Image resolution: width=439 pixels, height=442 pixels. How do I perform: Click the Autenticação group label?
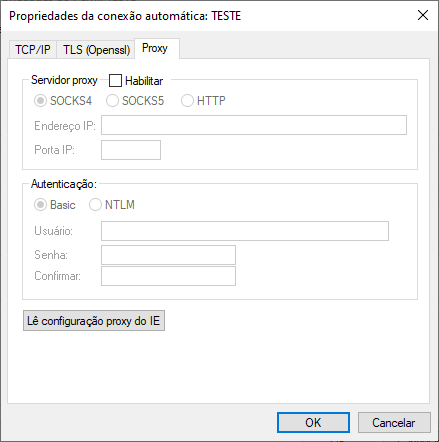coord(64,184)
